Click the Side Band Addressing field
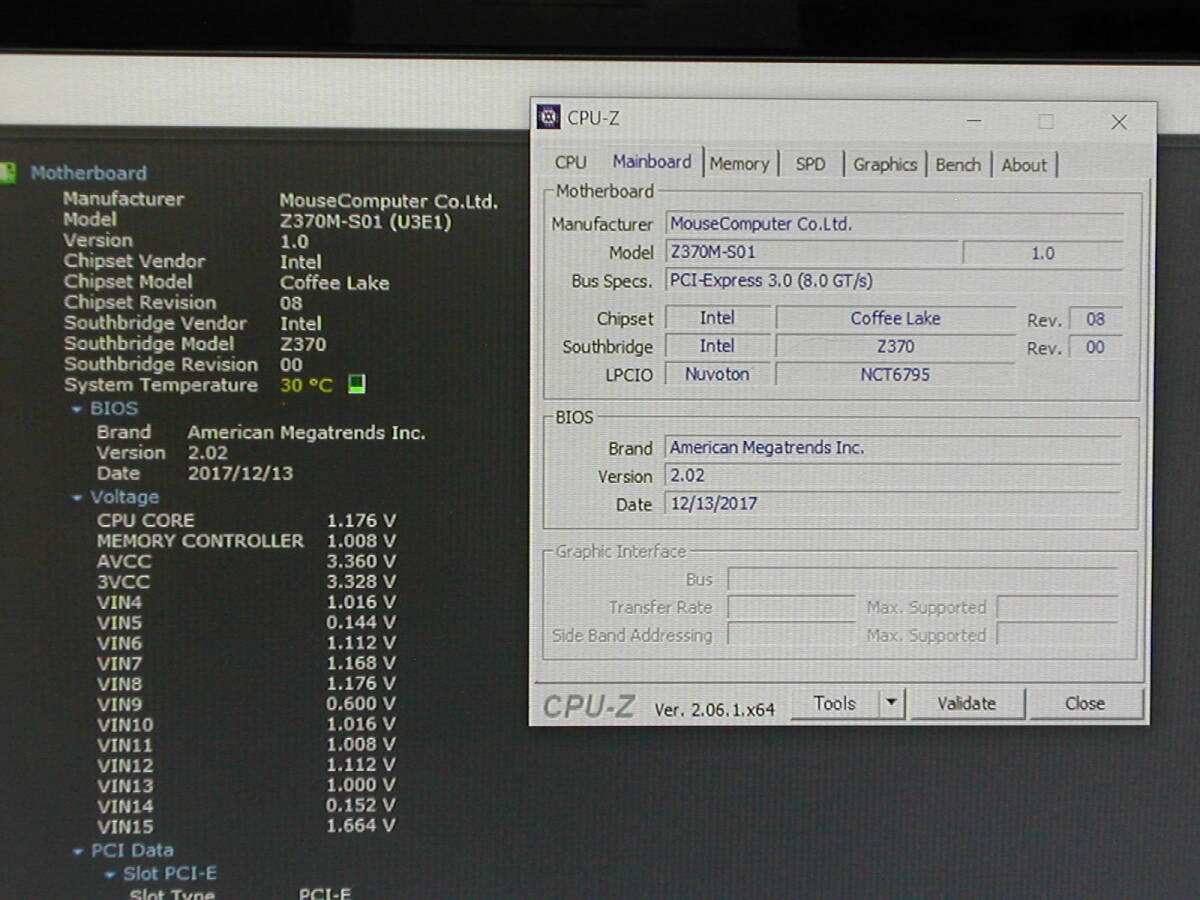The image size is (1200, 900). (791, 635)
